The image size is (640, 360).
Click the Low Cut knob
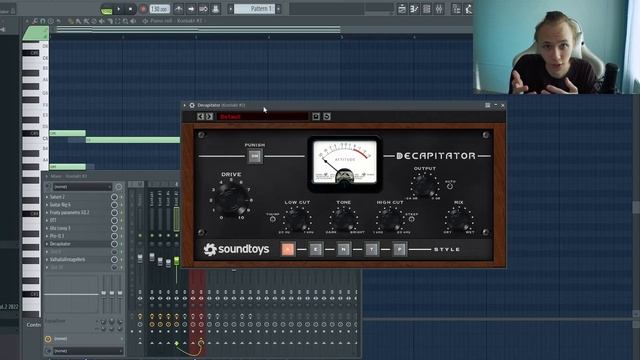coord(297,219)
